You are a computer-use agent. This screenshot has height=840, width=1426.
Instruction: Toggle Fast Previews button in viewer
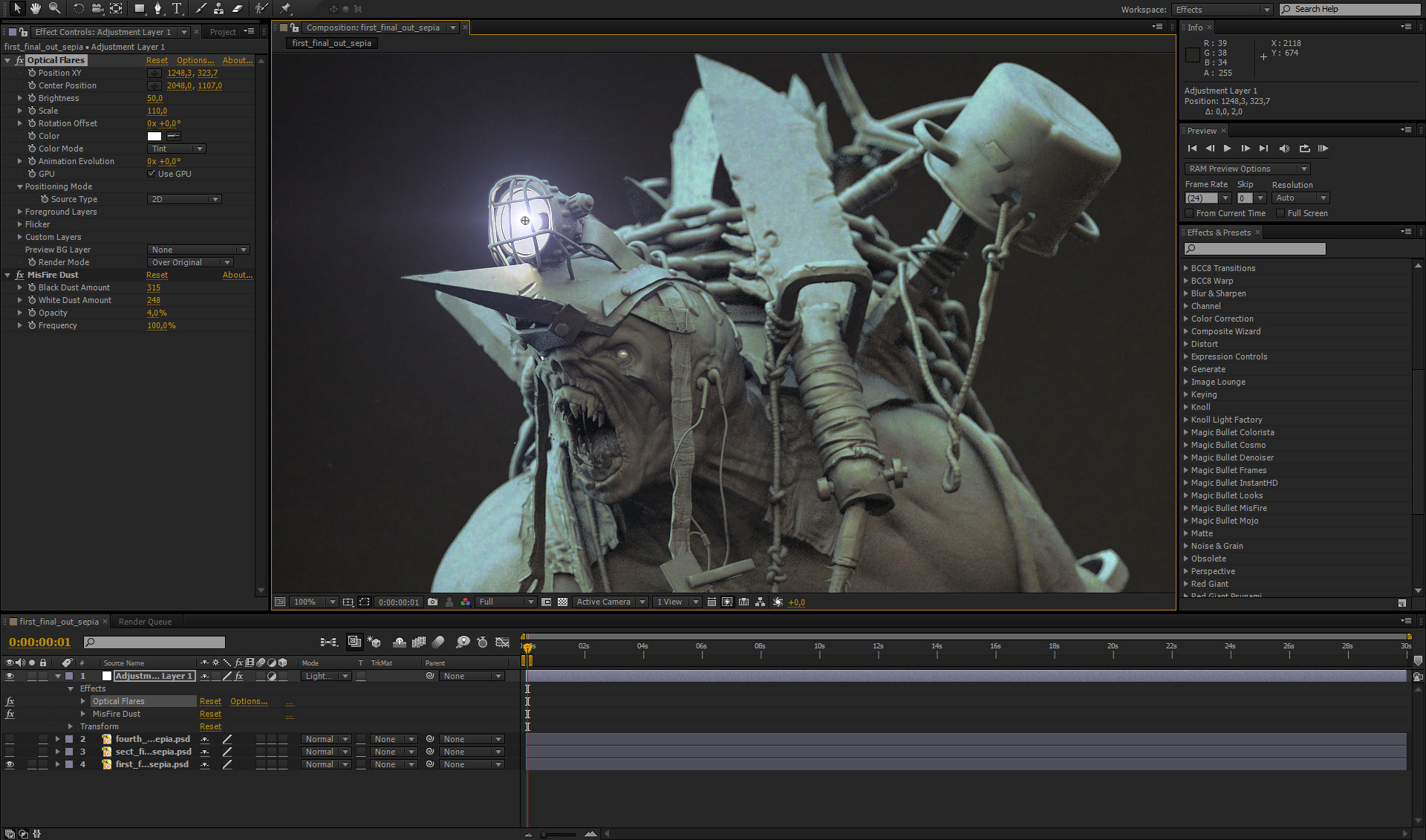tap(727, 602)
